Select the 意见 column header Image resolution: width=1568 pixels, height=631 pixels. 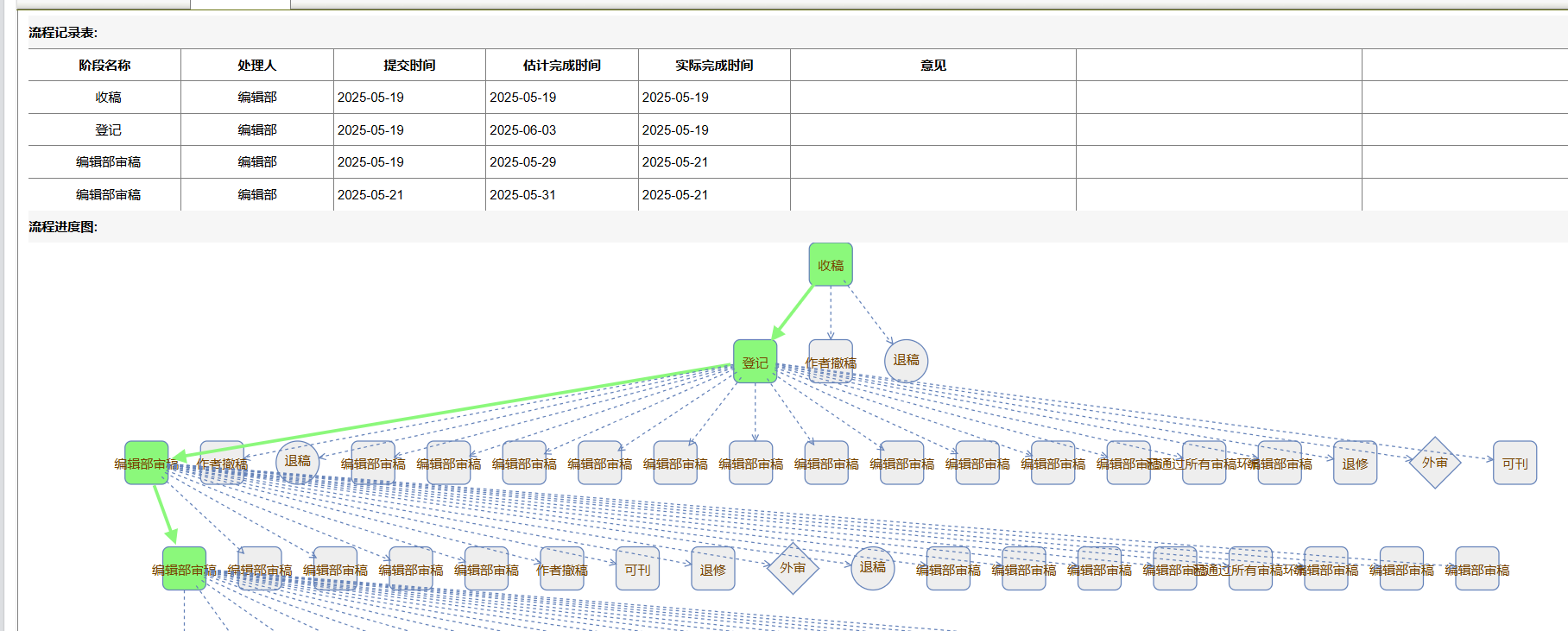coord(933,66)
